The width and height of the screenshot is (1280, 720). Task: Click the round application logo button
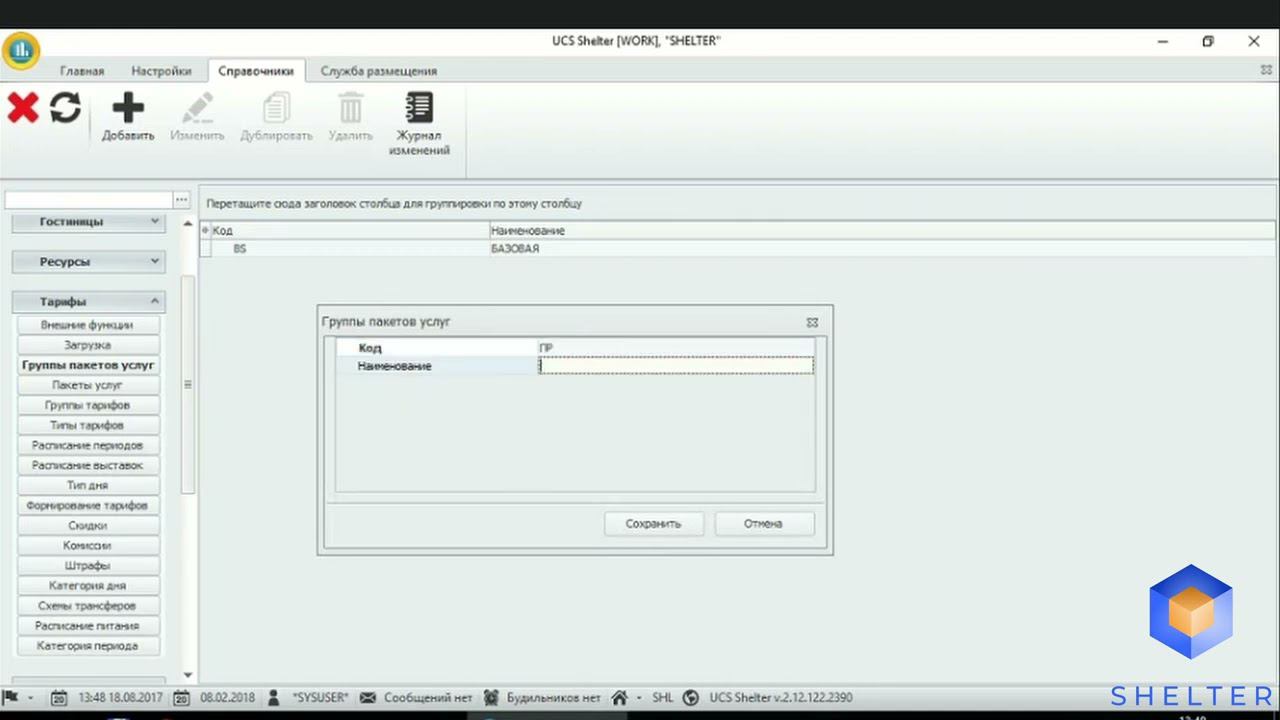(20, 50)
